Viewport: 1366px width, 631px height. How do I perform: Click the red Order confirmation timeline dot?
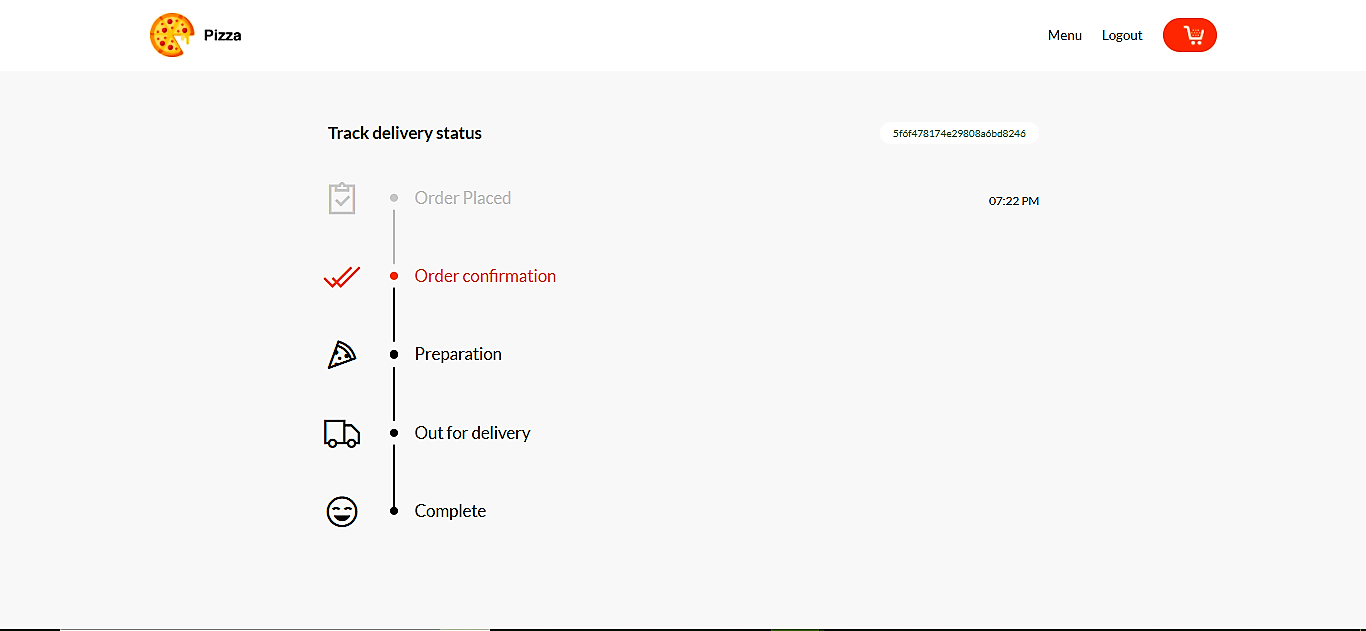coord(394,276)
